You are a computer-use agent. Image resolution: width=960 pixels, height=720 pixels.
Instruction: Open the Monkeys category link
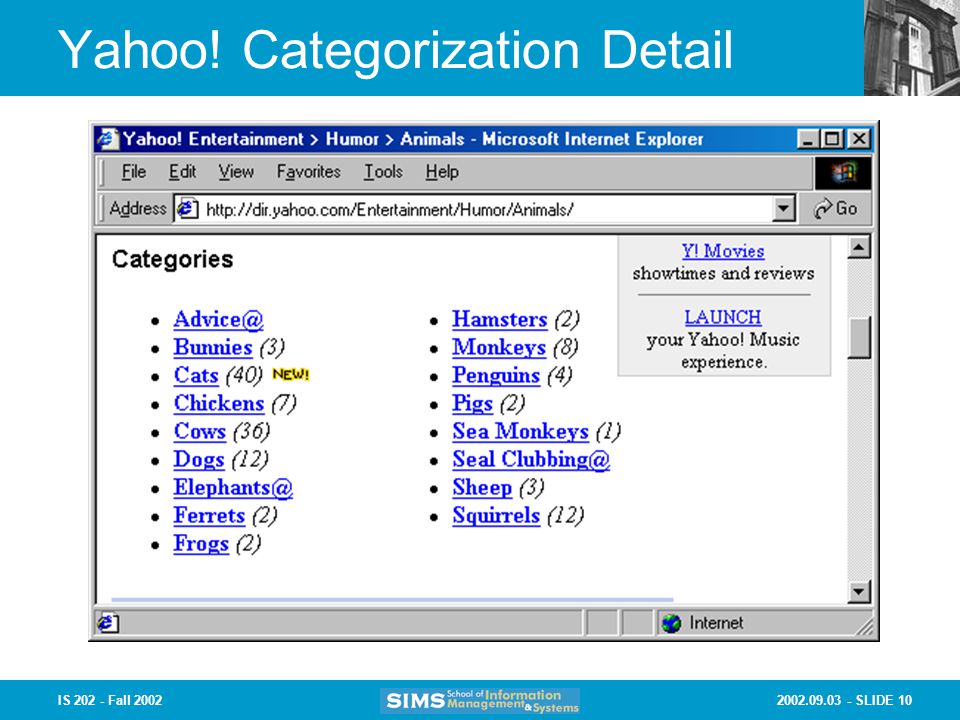[499, 348]
